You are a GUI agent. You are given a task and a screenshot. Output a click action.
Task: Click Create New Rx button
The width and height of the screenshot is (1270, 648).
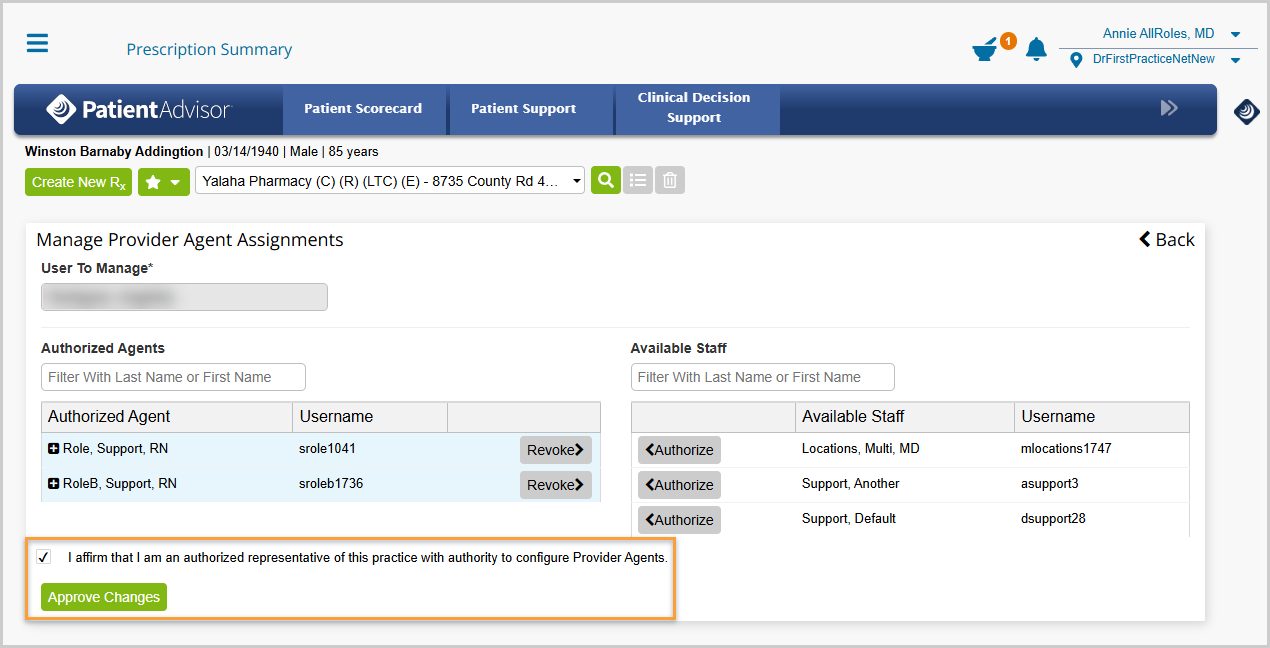pos(79,182)
